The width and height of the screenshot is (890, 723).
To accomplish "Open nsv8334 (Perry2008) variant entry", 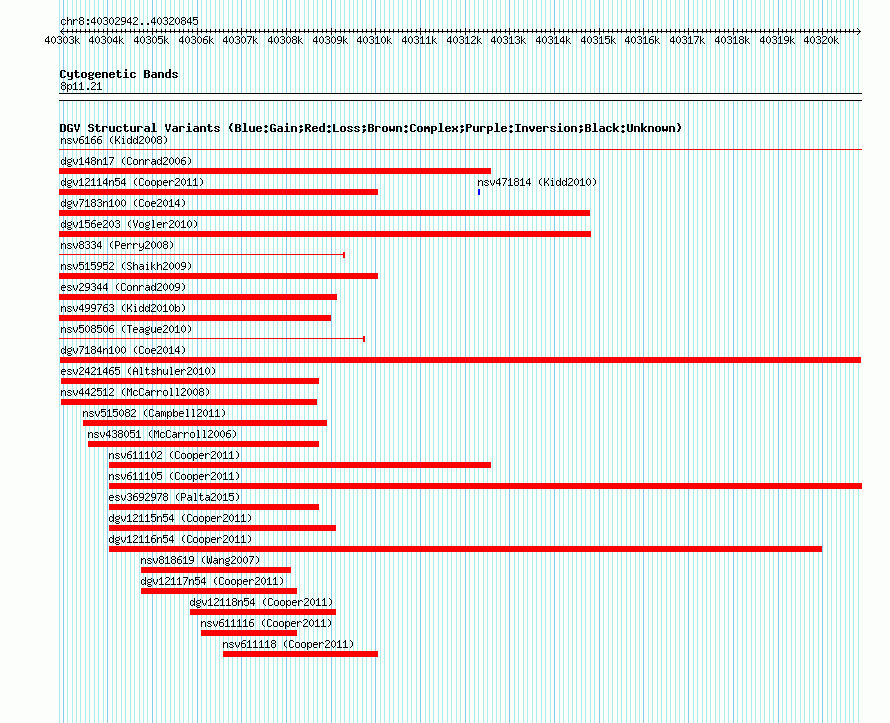I will (x=117, y=245).
